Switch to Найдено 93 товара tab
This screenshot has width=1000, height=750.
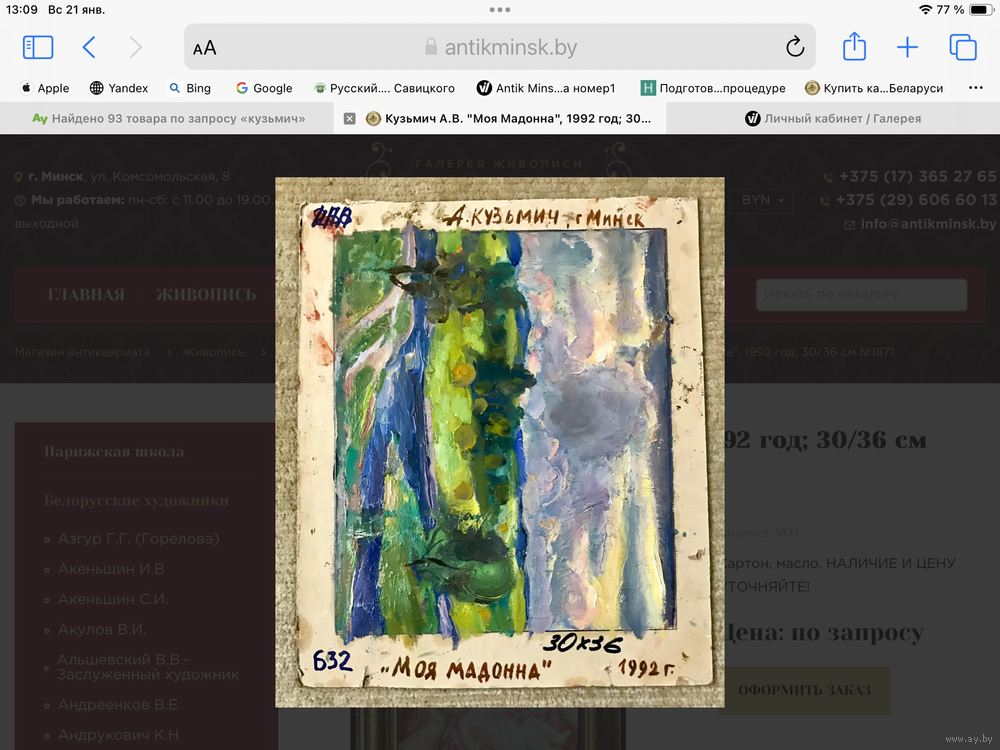(x=168, y=118)
